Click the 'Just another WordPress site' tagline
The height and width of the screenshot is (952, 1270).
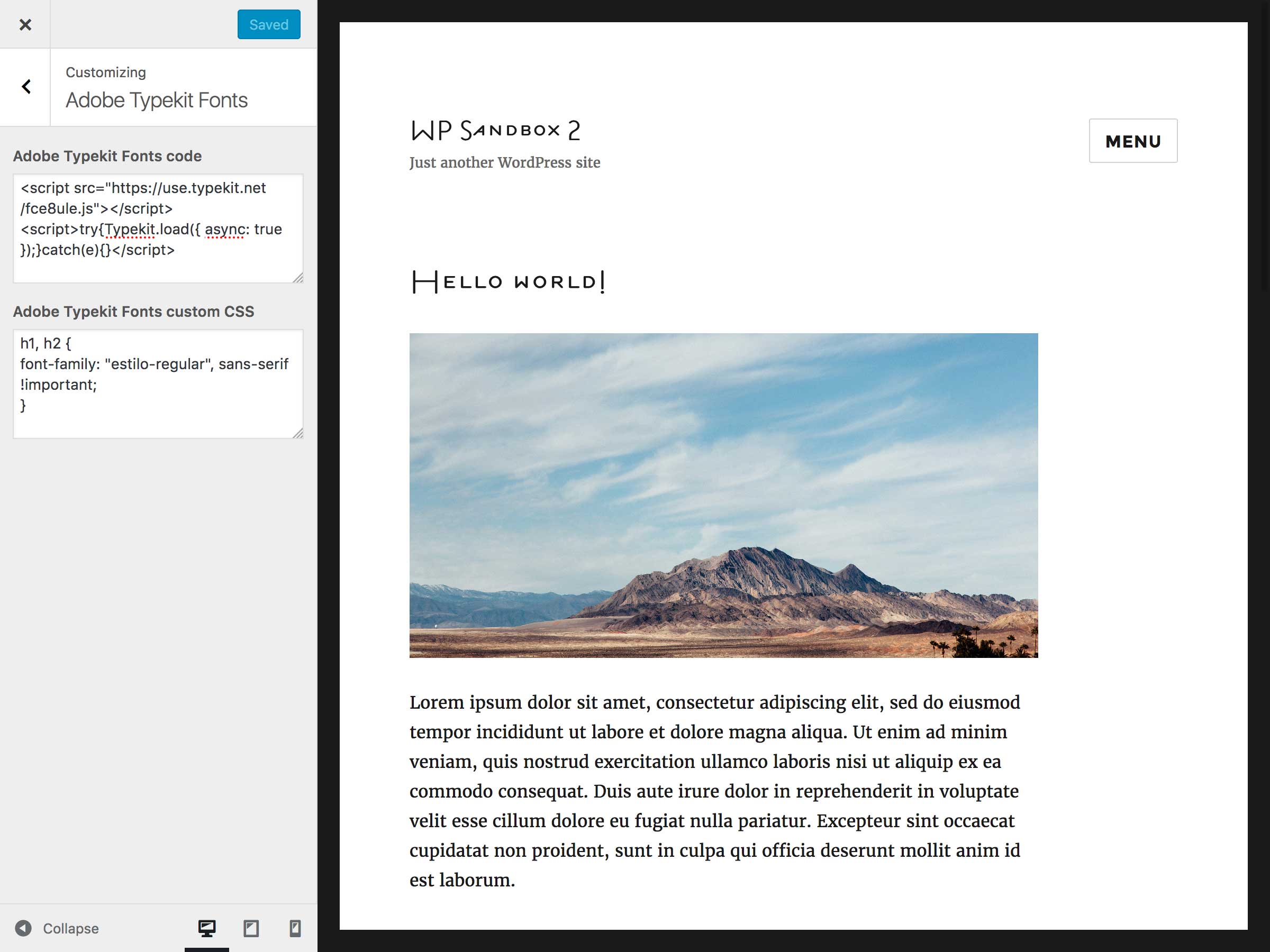(x=505, y=162)
